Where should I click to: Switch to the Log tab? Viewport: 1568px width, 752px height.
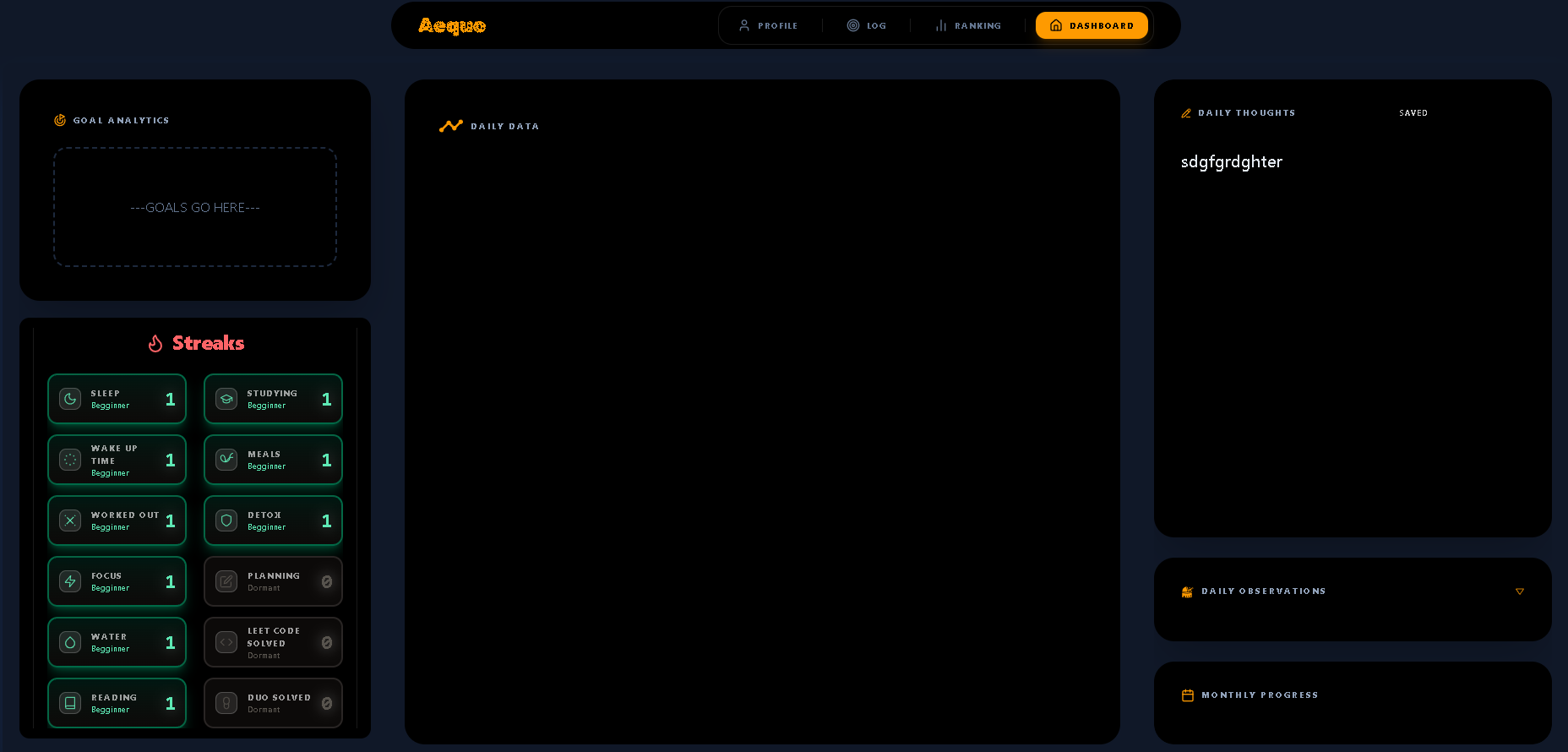pos(867,25)
